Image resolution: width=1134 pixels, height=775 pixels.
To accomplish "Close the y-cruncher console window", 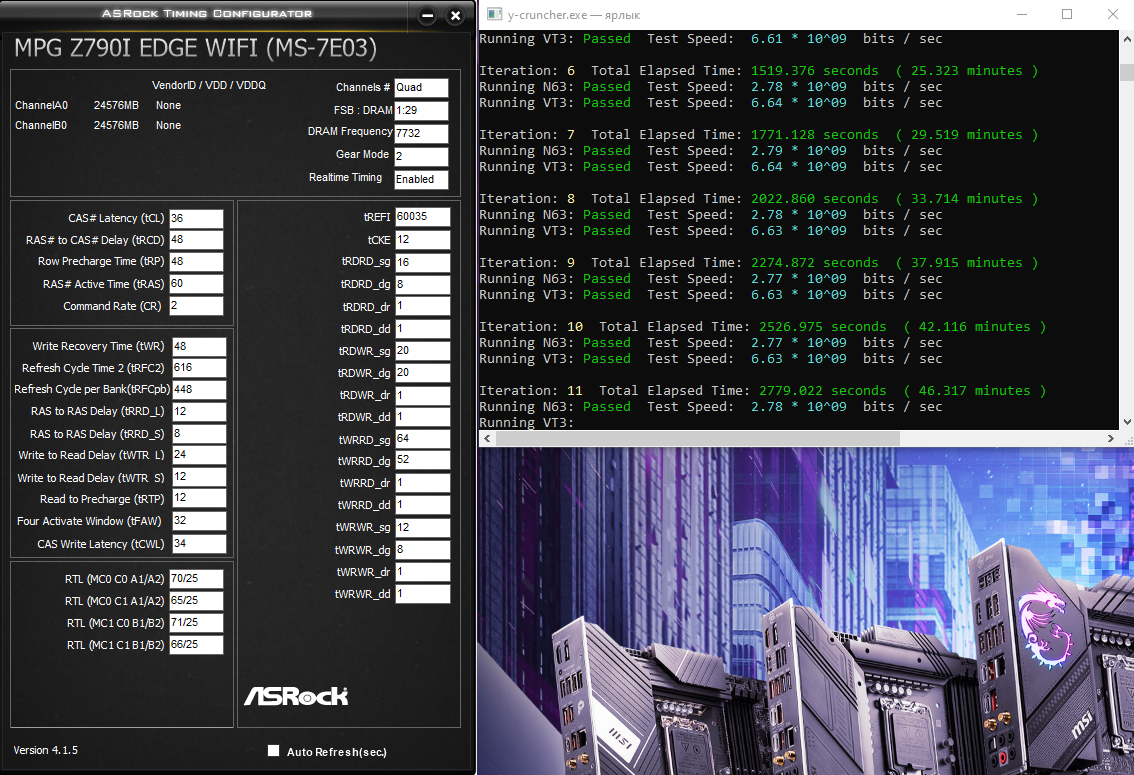I will click(x=1112, y=14).
